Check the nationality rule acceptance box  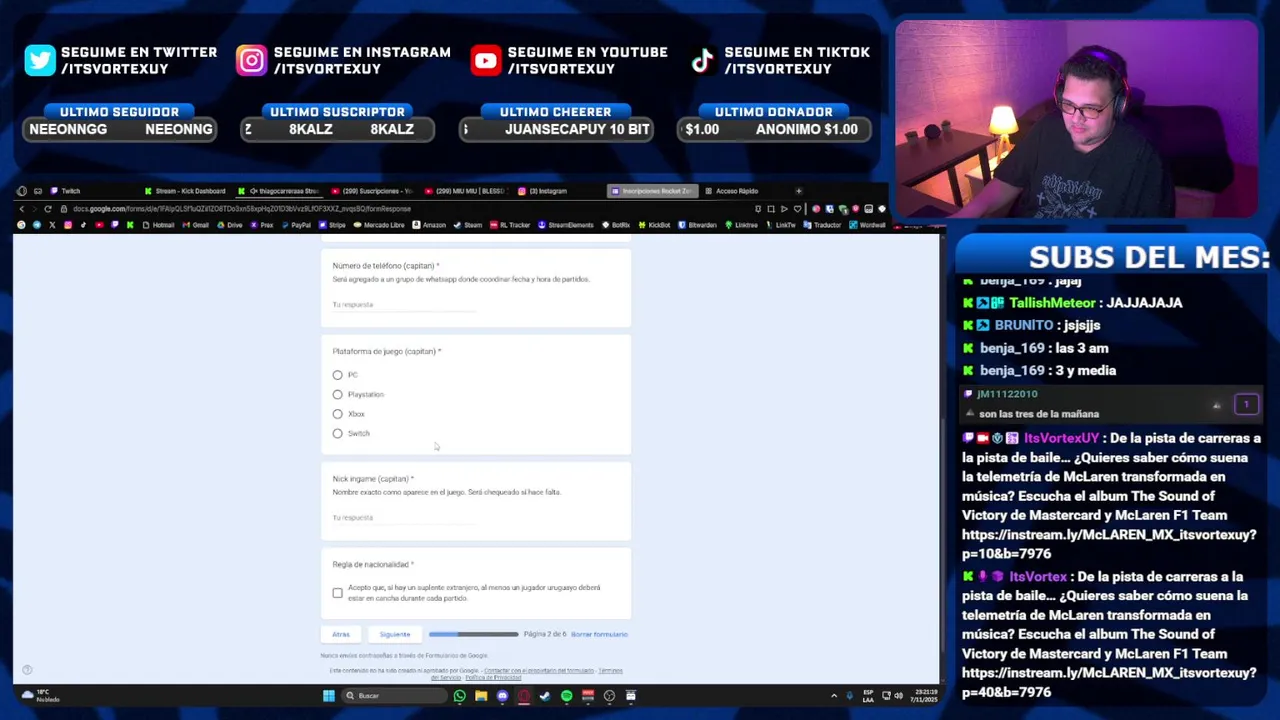[338, 593]
